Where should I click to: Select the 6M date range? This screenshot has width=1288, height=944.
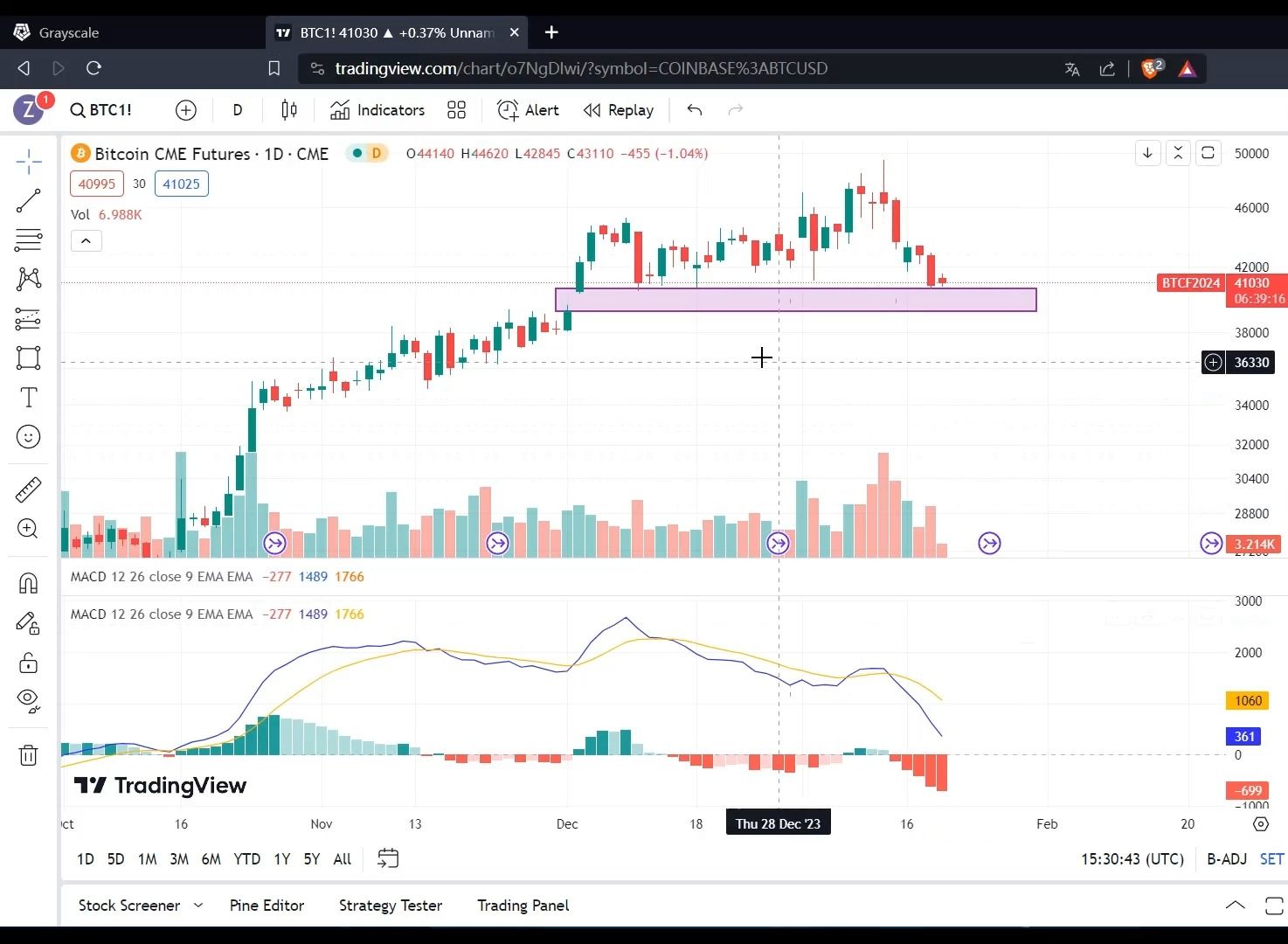click(x=211, y=859)
